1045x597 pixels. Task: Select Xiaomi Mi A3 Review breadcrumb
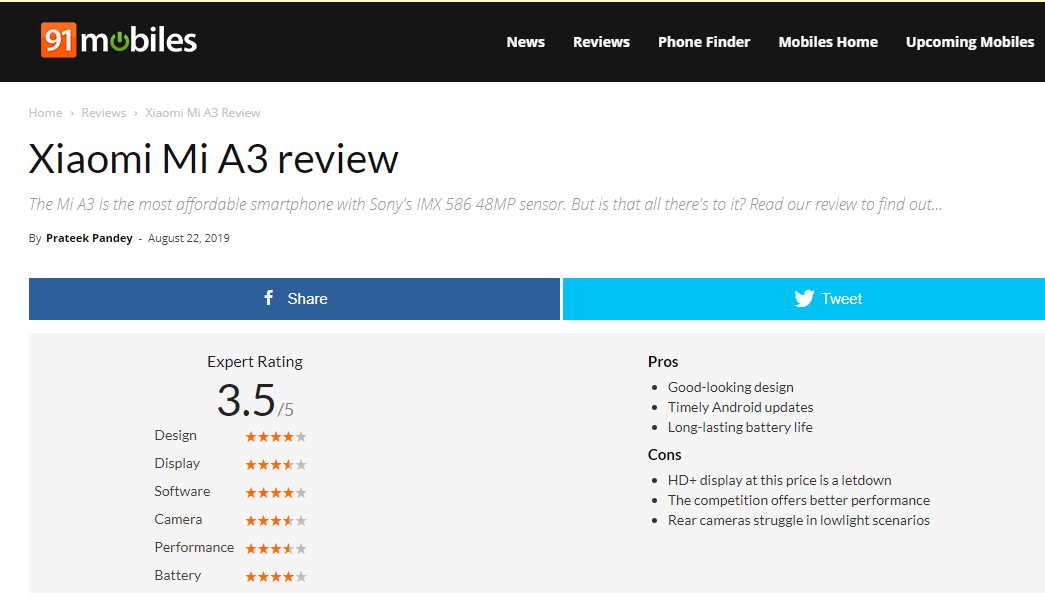tap(203, 113)
